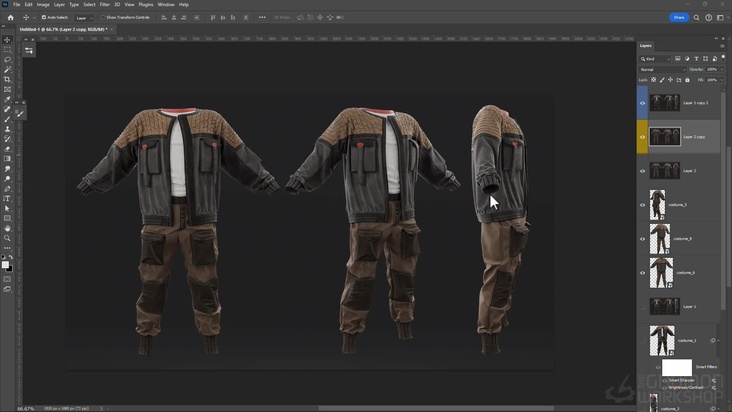Open the Move tool preset dropdown arrow
Image resolution: width=732 pixels, height=412 pixels.
pyautogui.click(x=34, y=18)
